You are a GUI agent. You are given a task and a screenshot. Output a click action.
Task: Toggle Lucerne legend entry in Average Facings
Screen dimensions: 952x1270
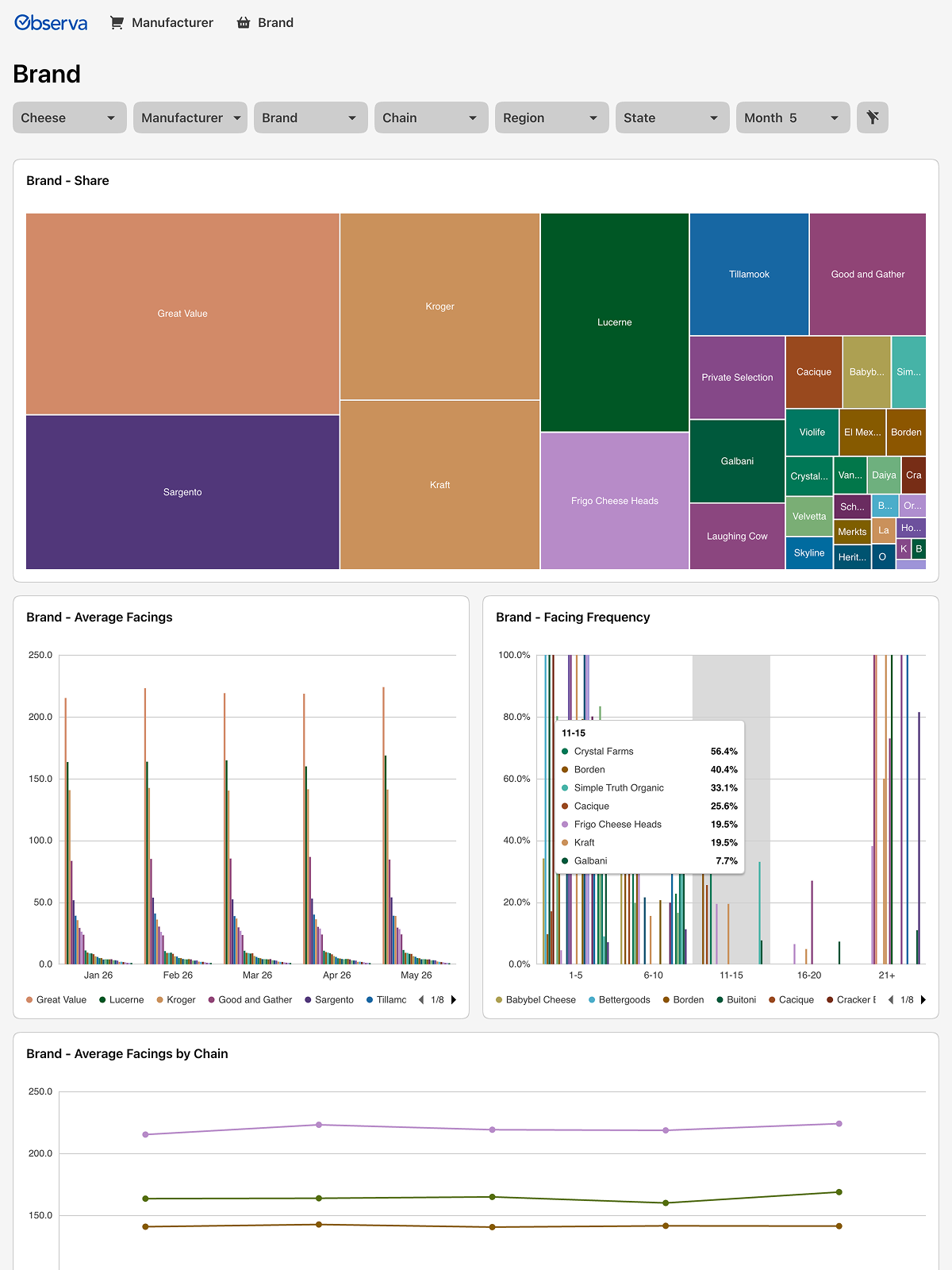[x=121, y=1000]
